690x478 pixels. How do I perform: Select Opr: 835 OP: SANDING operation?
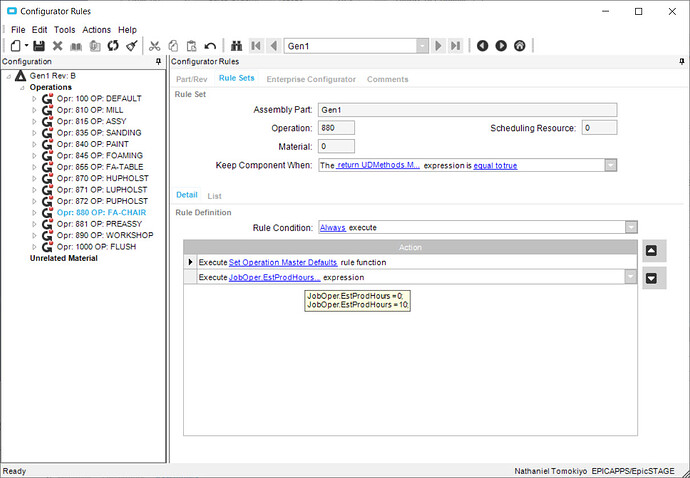click(x=99, y=133)
